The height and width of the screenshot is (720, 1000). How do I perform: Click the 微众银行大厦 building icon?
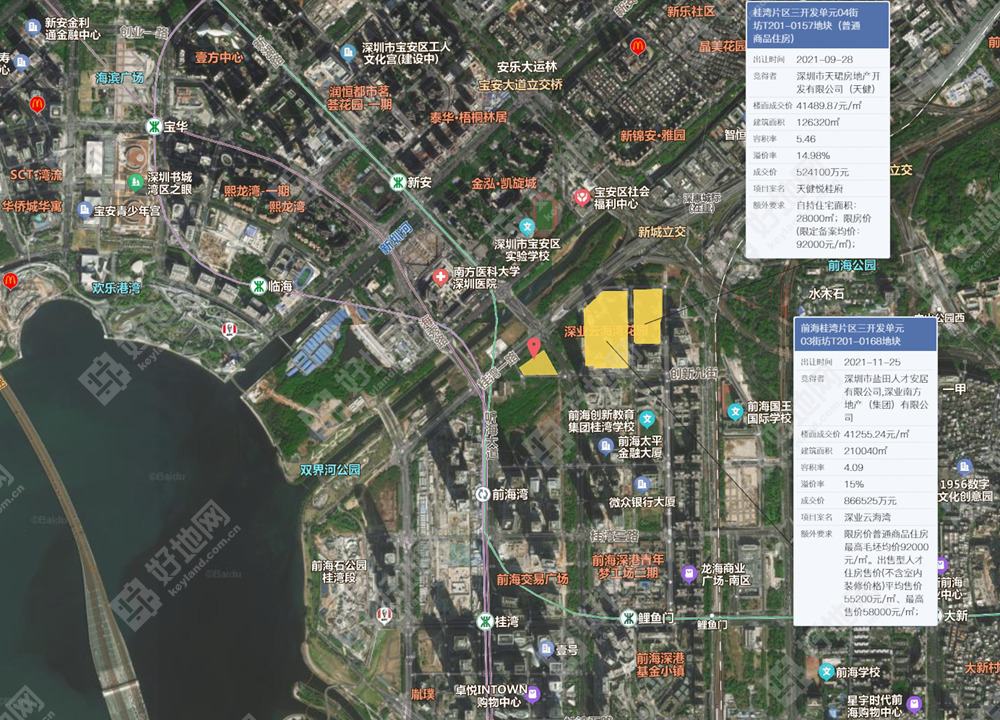tap(642, 484)
